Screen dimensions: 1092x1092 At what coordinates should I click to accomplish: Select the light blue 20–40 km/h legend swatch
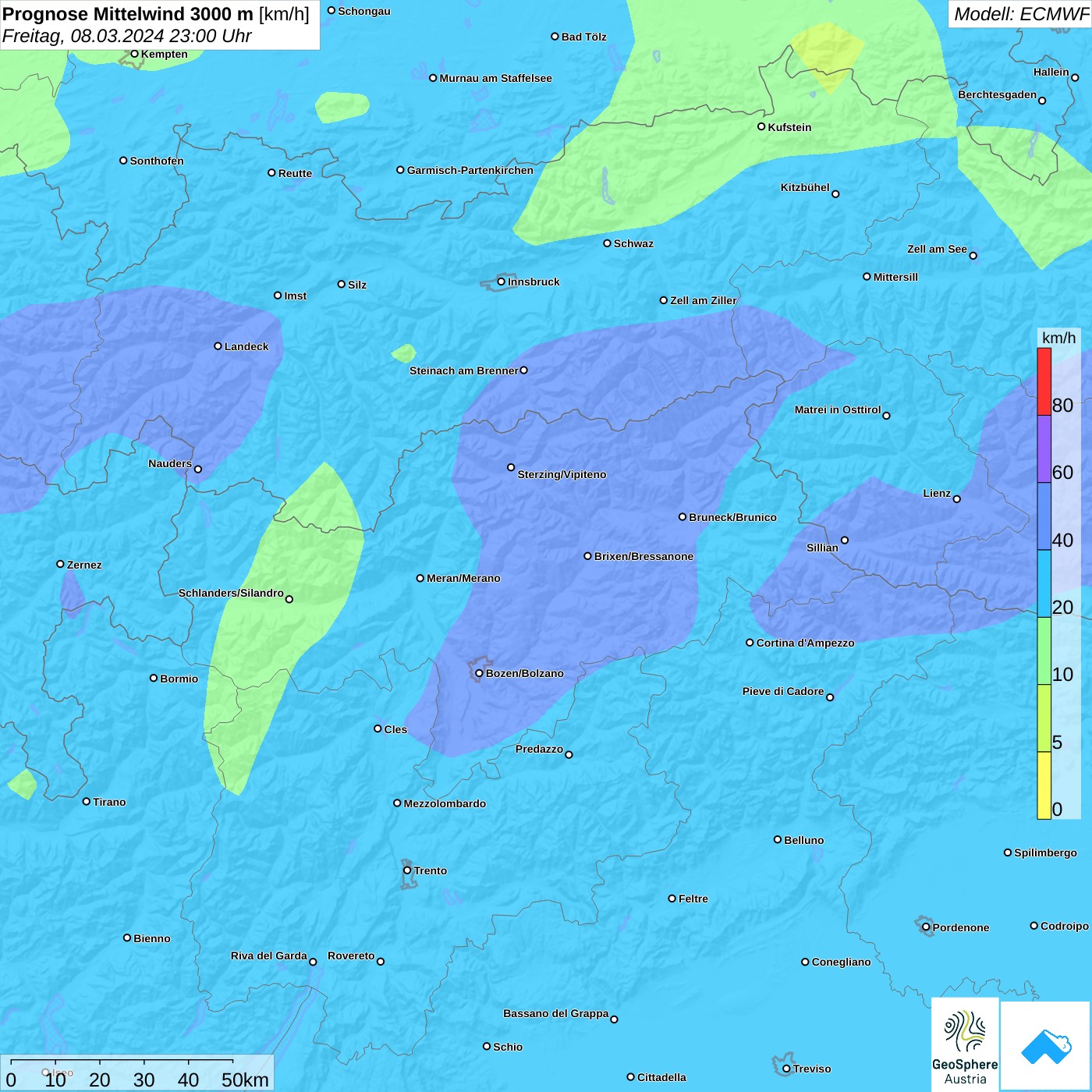pos(1044,584)
